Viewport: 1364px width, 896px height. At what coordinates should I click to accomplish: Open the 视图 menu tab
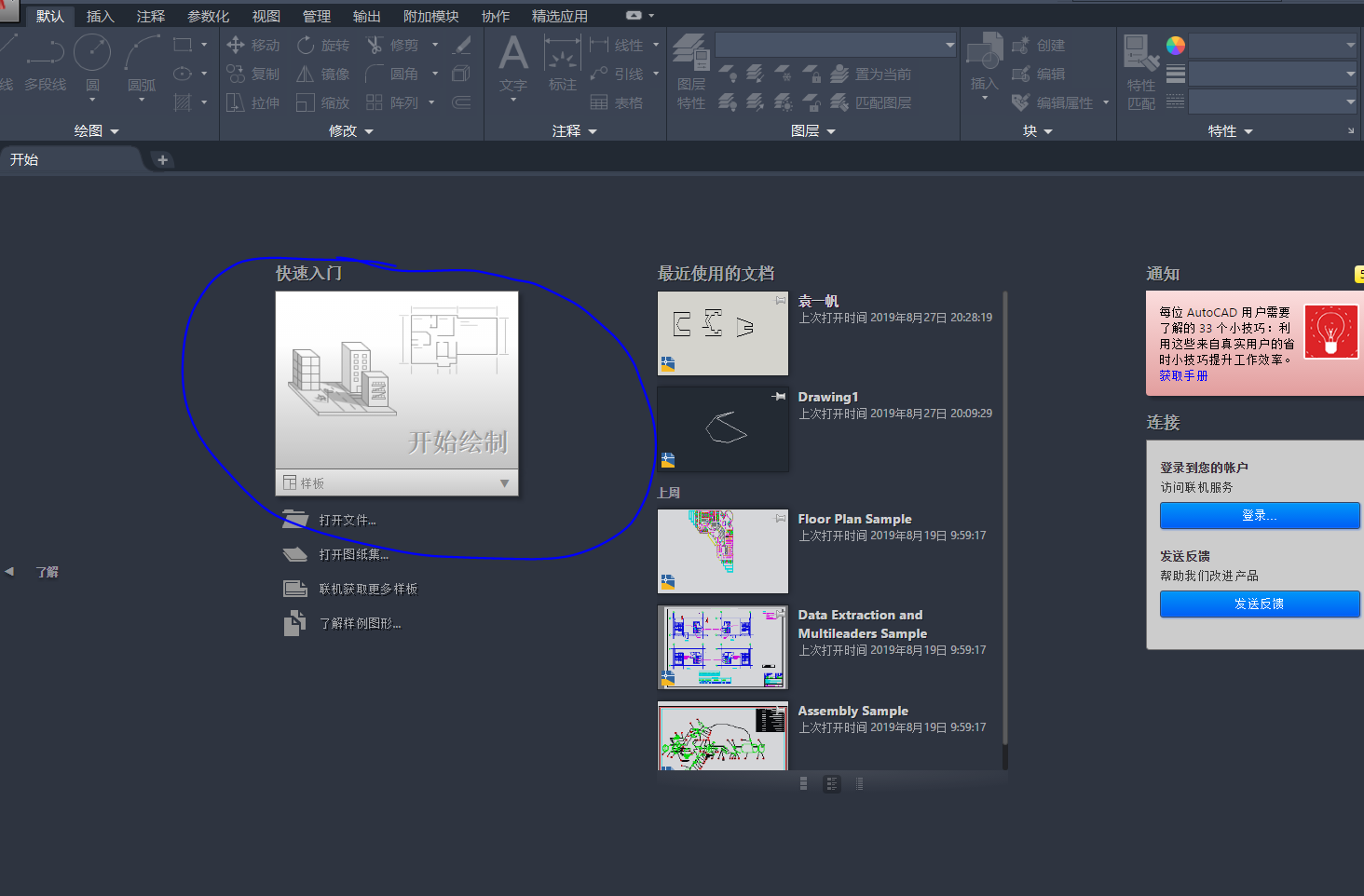(x=266, y=15)
